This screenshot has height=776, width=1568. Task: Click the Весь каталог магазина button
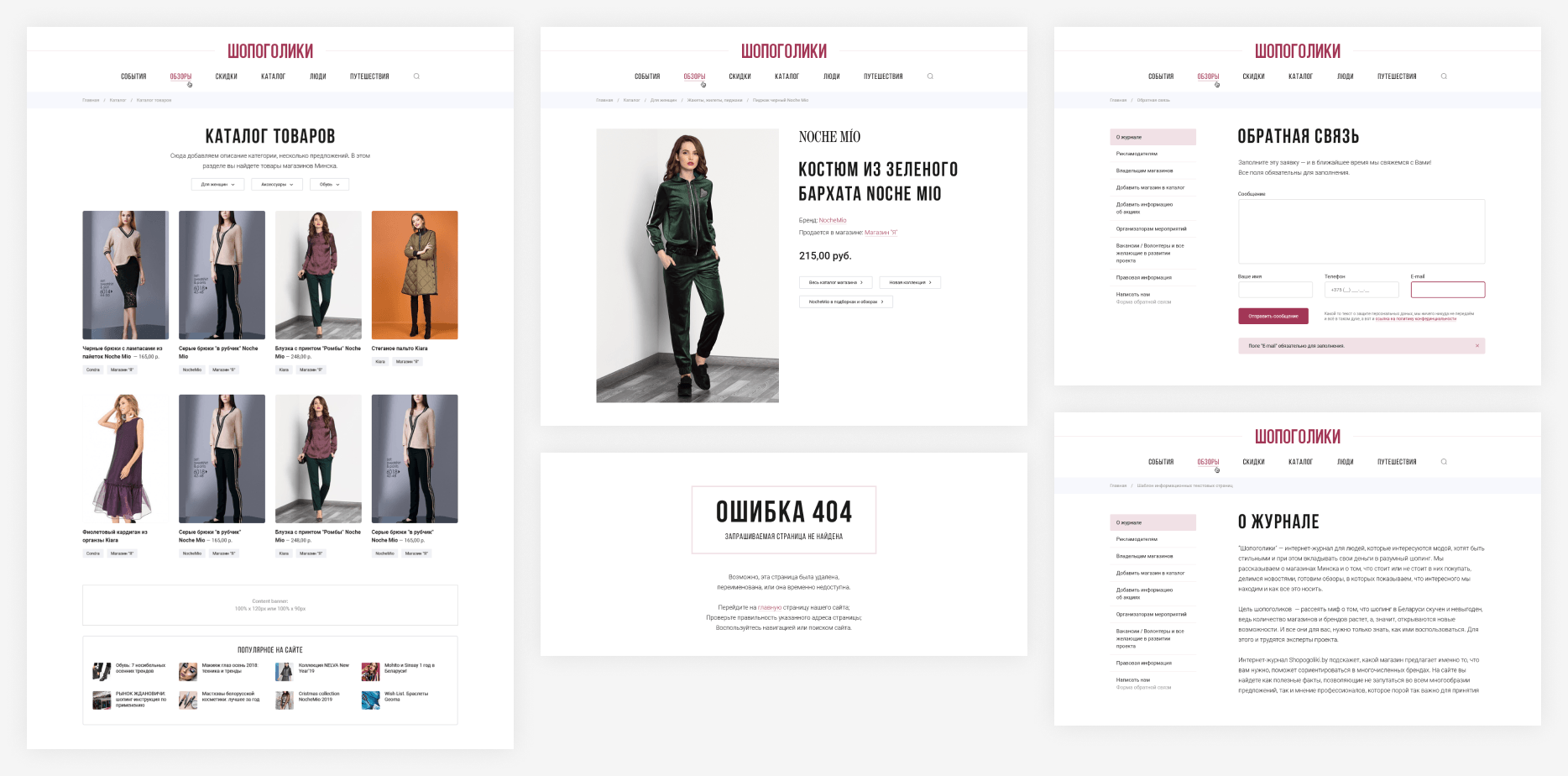tap(835, 282)
